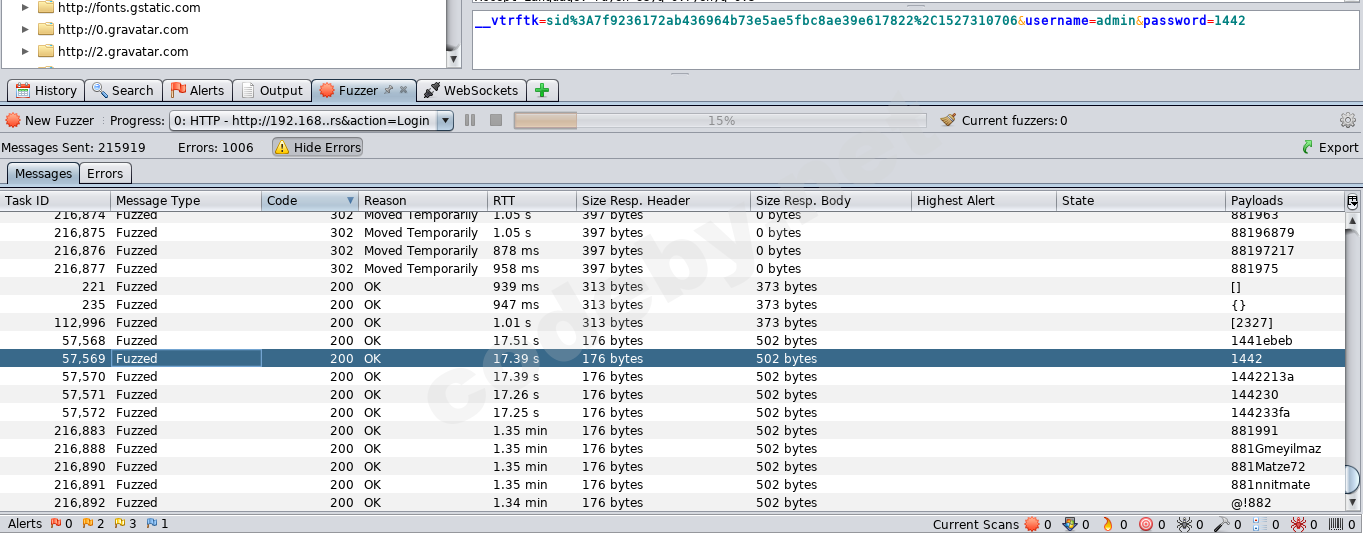
Task: Open the fuzzer Progress dropdown
Action: coord(445,120)
